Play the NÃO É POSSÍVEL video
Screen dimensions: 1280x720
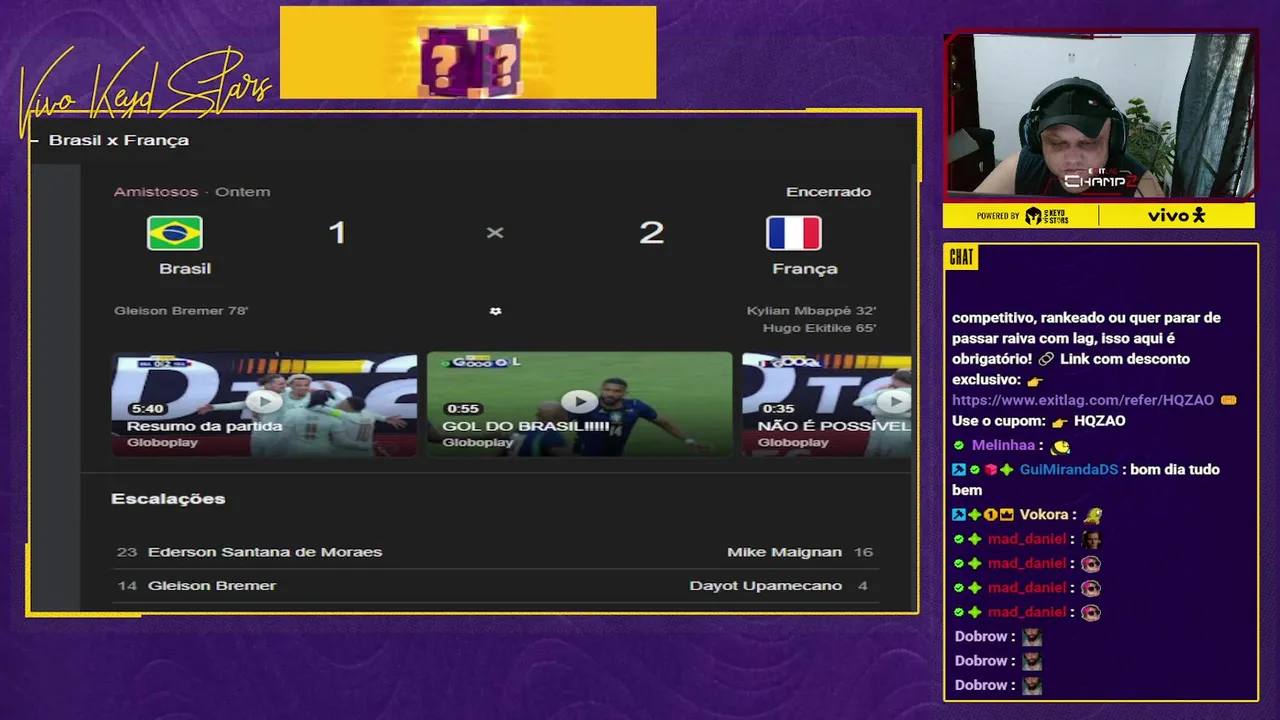[893, 401]
